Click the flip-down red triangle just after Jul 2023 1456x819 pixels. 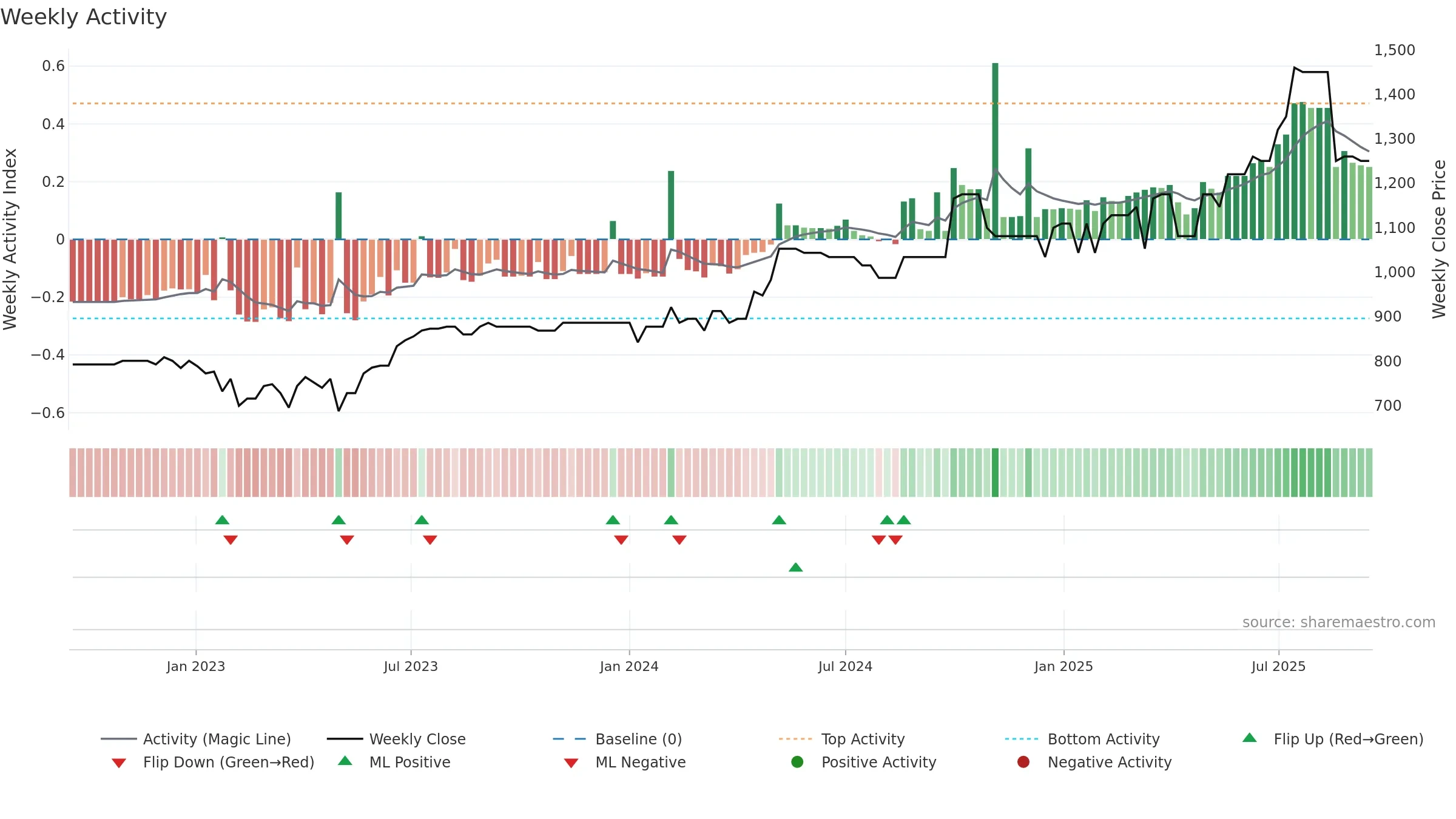tap(430, 540)
